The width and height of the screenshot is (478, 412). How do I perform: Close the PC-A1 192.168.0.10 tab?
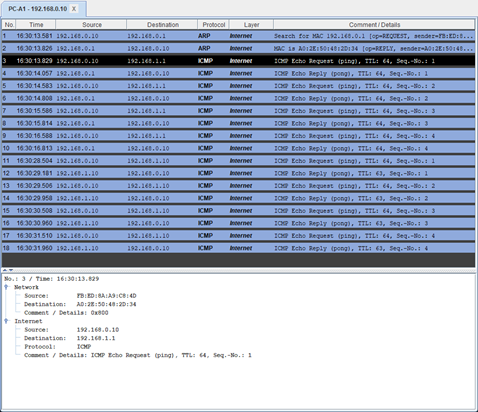[74, 9]
